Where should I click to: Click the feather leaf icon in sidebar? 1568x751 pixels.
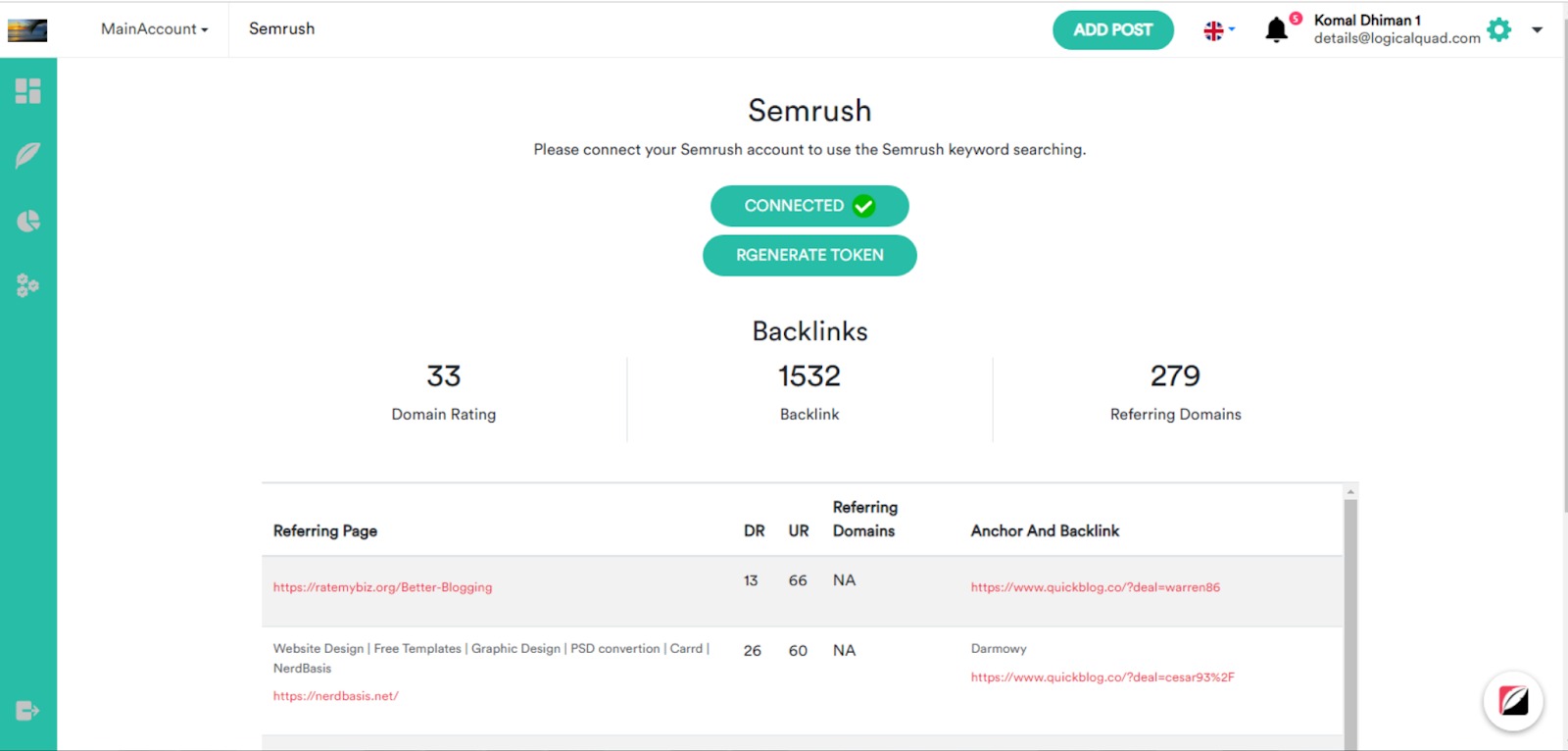(27, 155)
